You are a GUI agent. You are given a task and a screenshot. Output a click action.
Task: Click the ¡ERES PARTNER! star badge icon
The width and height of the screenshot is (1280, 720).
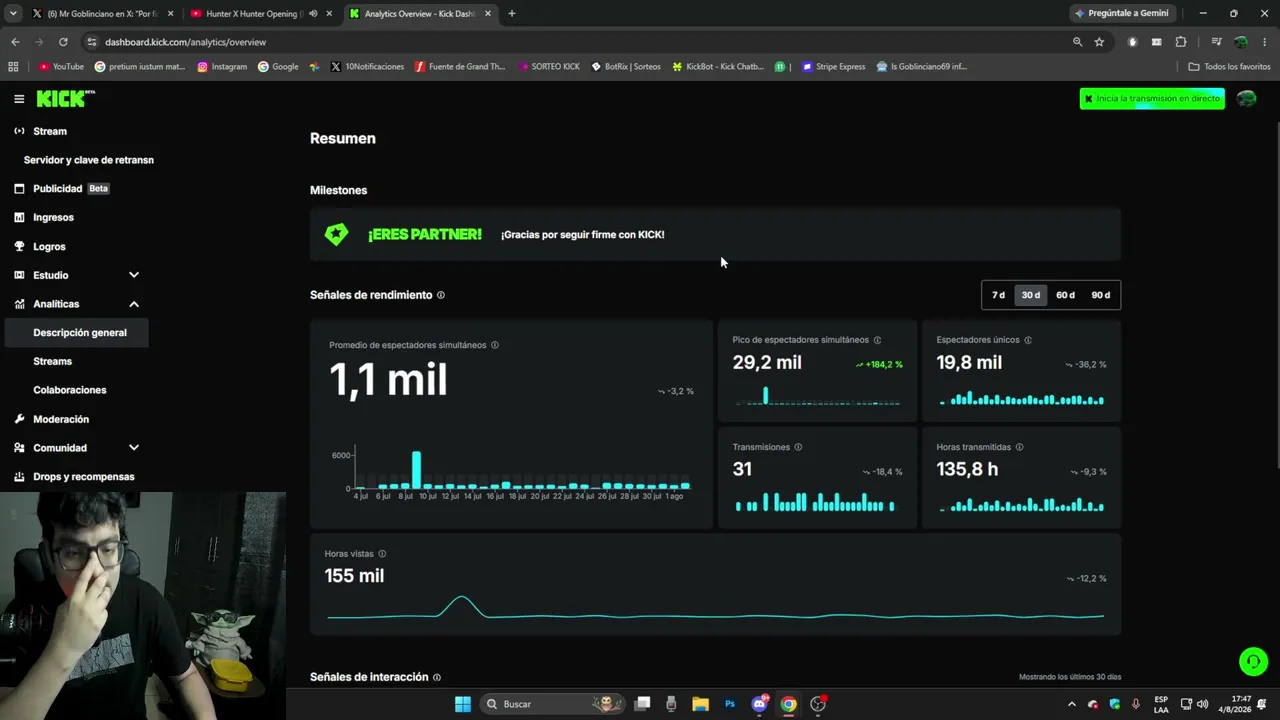pos(337,234)
